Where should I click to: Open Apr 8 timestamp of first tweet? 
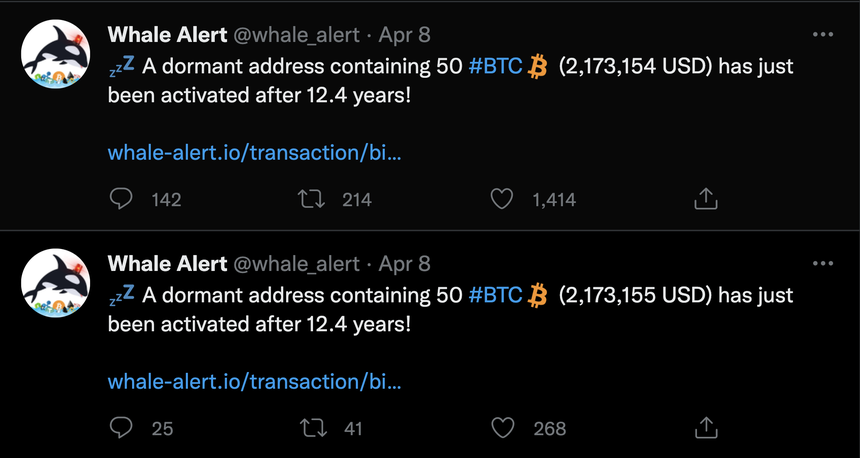pyautogui.click(x=405, y=35)
